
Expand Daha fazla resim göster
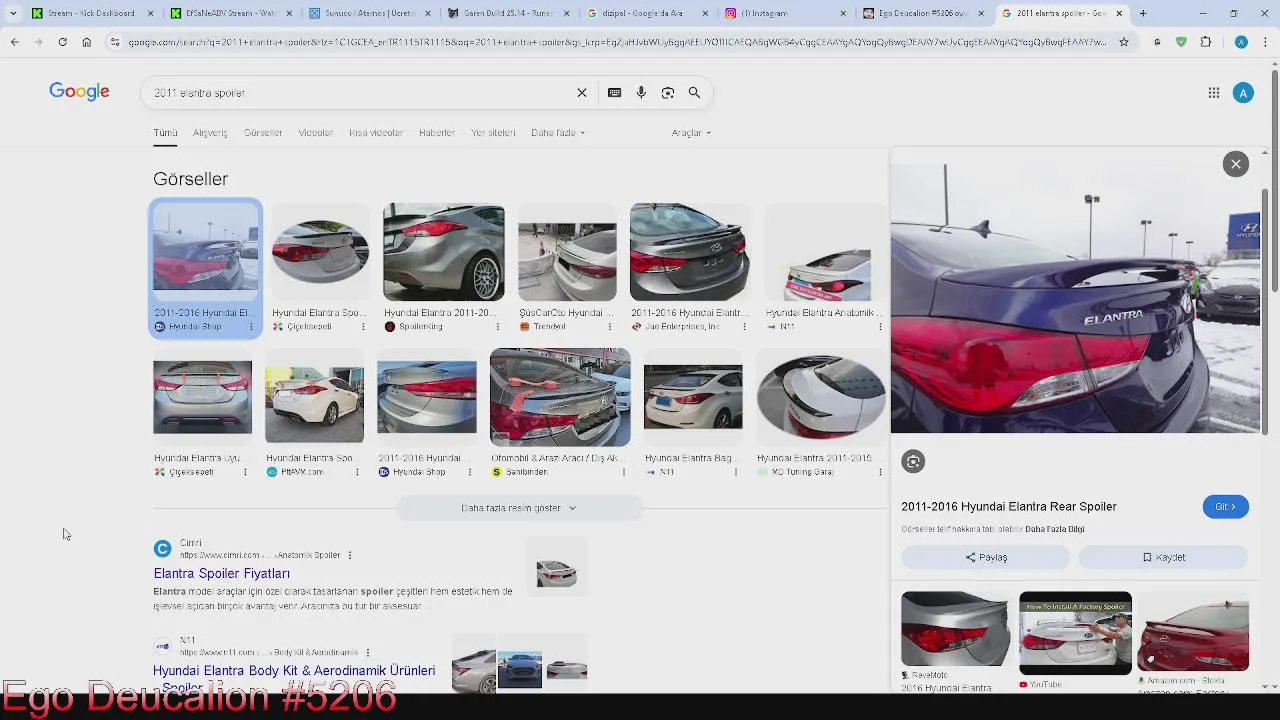click(x=519, y=508)
